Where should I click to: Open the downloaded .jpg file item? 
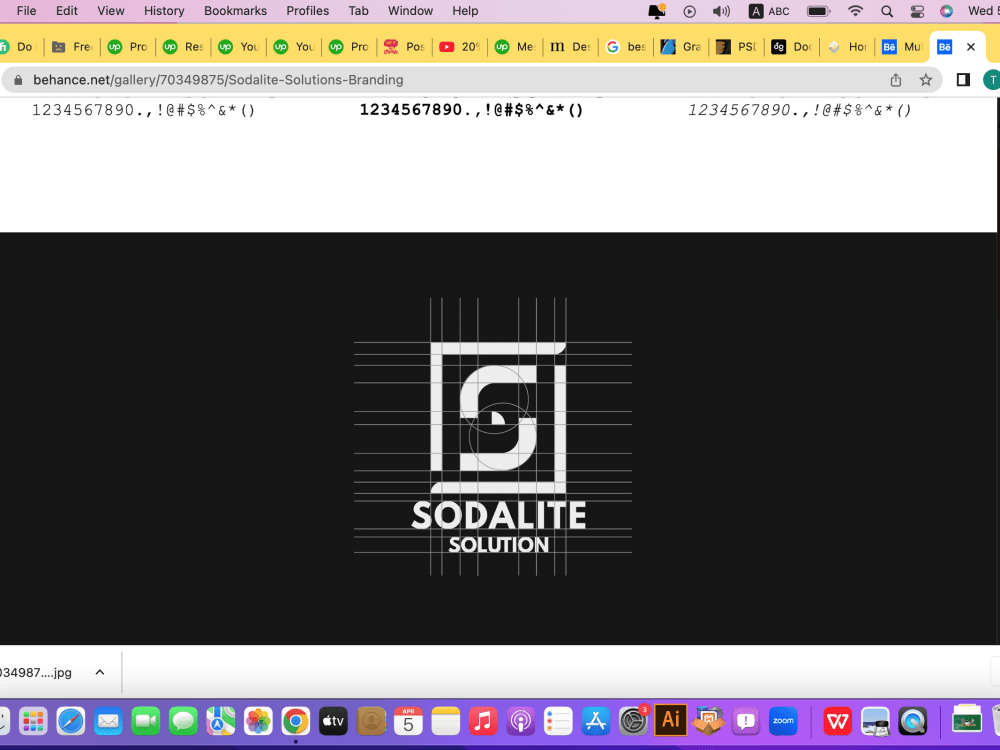[x=36, y=672]
